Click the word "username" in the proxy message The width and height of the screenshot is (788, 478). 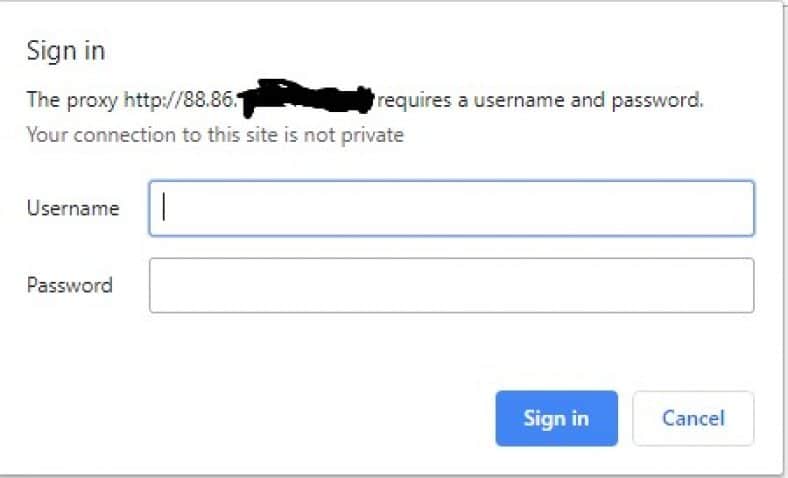click(x=520, y=100)
